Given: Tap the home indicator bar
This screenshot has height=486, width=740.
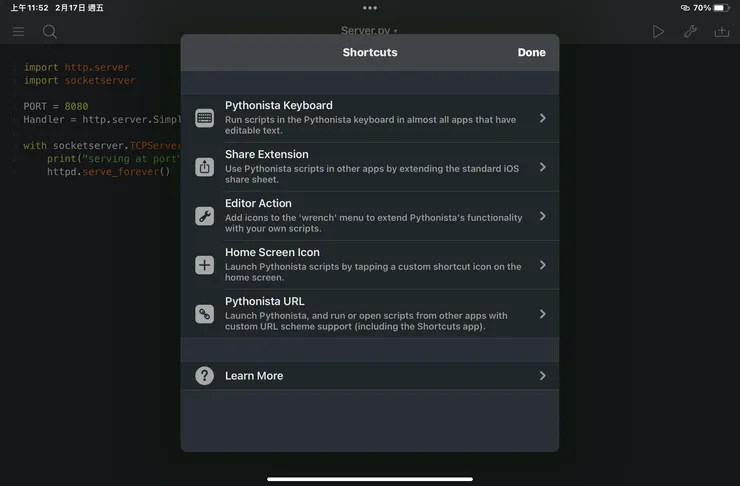Looking at the screenshot, I should coord(370,479).
